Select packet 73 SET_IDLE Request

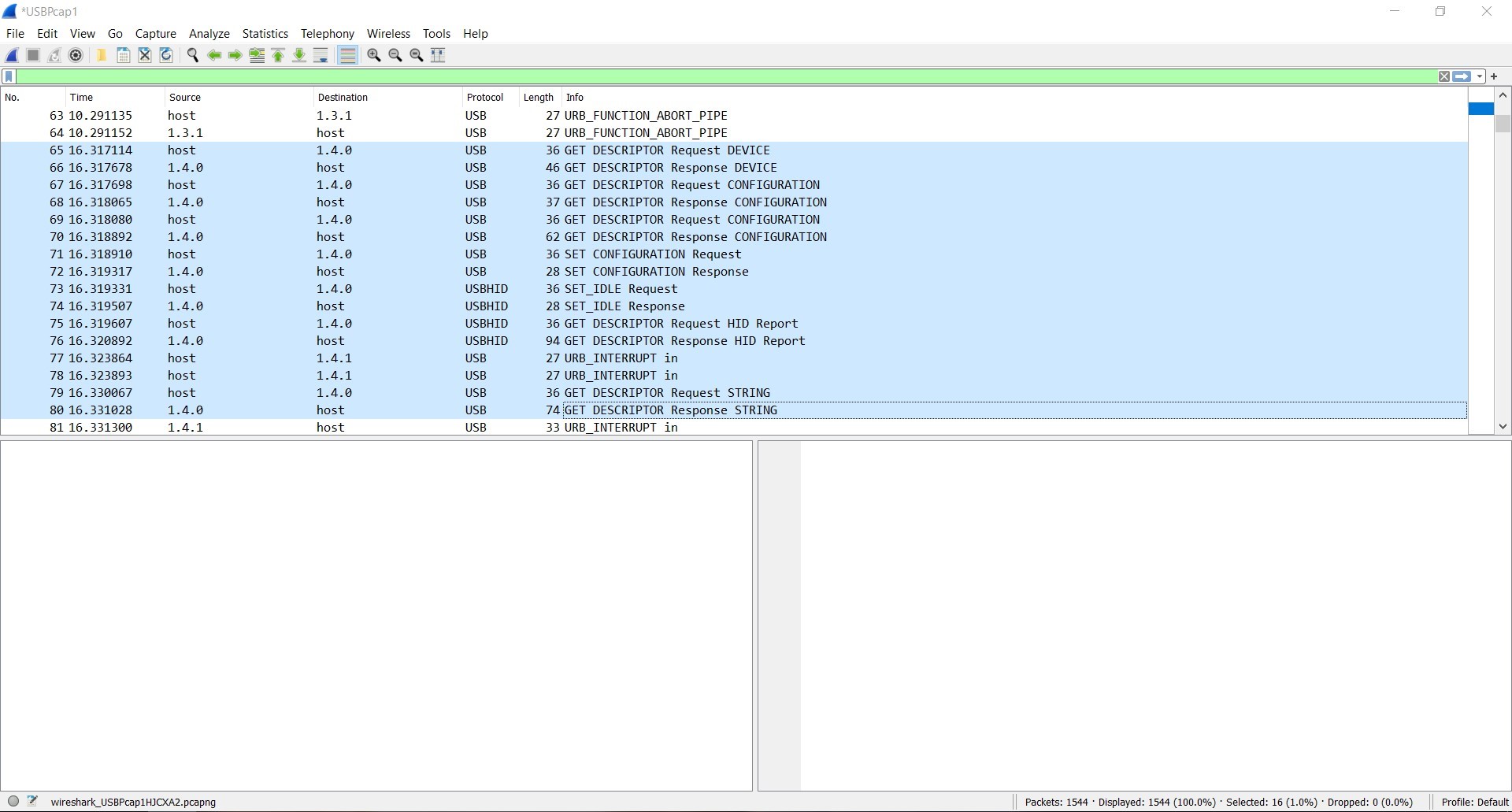(734, 289)
